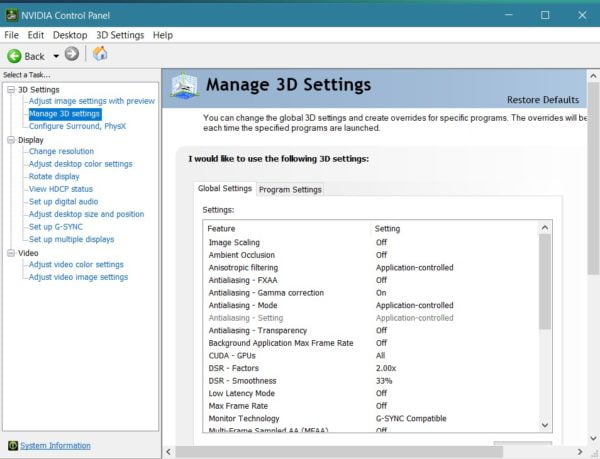
Task: Click the Manage 3D Settings header icon
Action: coord(184,87)
